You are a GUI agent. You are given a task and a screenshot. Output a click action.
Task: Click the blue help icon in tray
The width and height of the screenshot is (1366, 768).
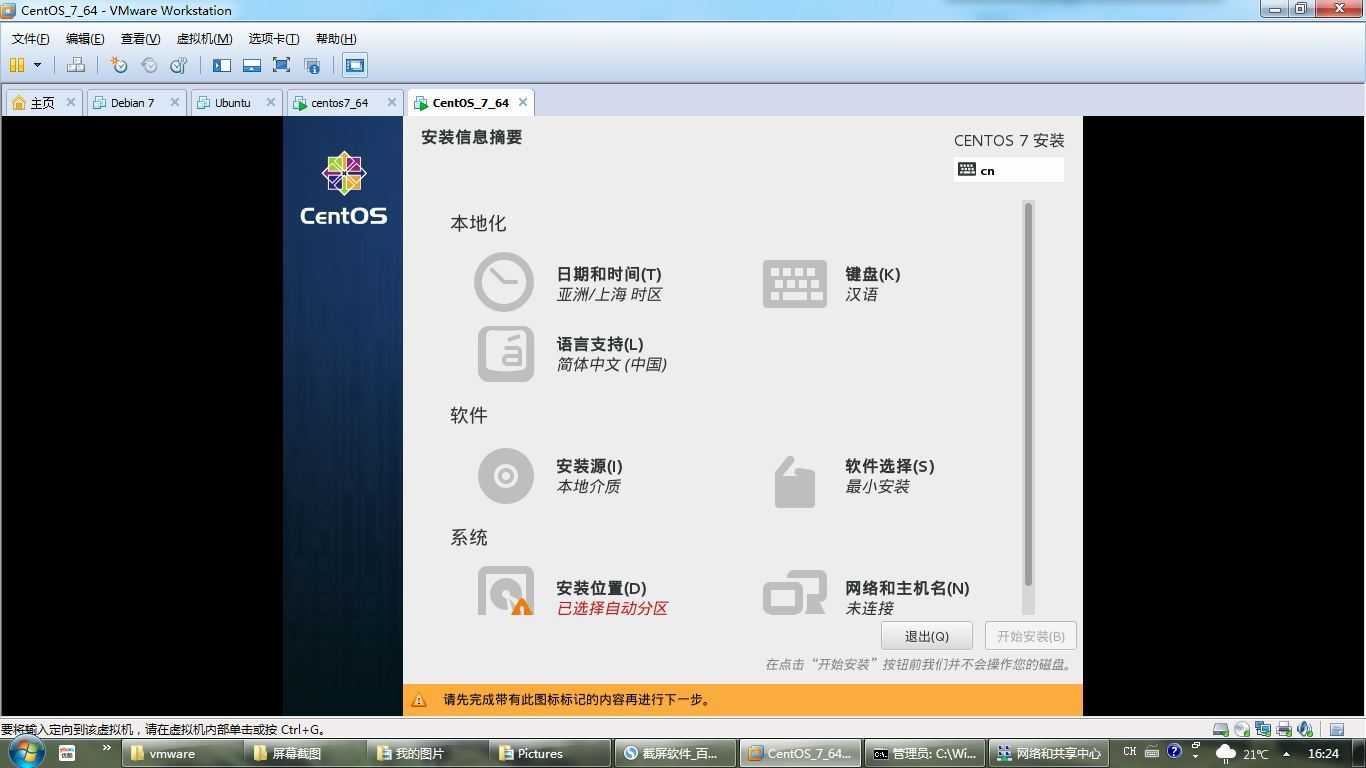coord(1175,751)
